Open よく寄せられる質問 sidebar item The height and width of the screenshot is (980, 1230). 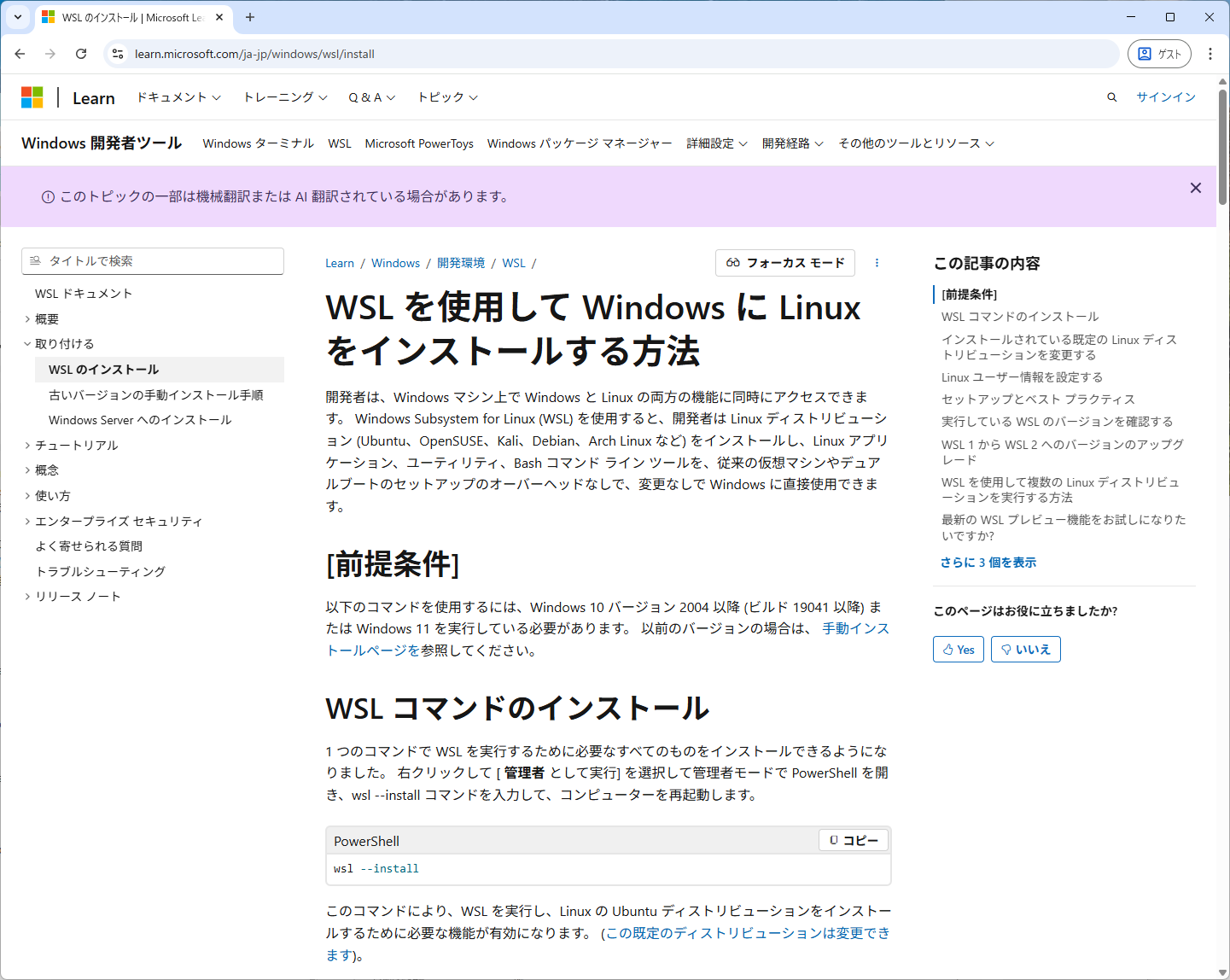tap(89, 546)
